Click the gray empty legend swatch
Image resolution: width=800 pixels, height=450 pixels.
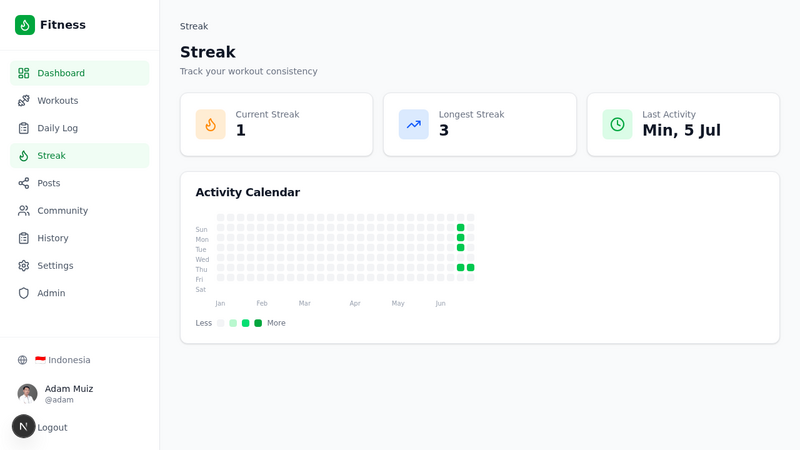pyautogui.click(x=220, y=323)
